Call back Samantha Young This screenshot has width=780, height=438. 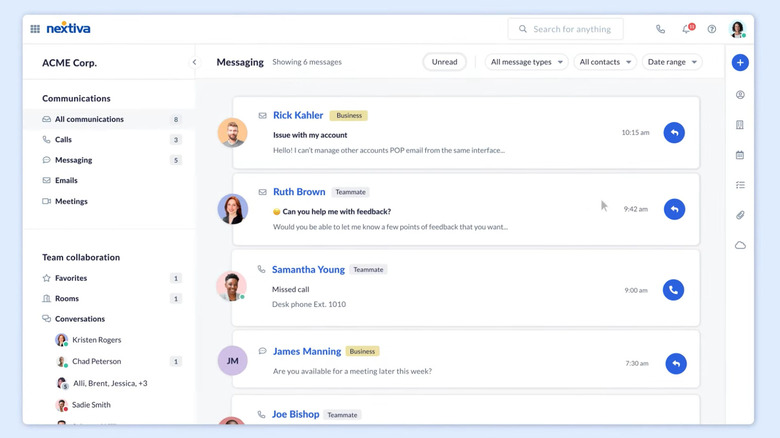[x=674, y=290]
